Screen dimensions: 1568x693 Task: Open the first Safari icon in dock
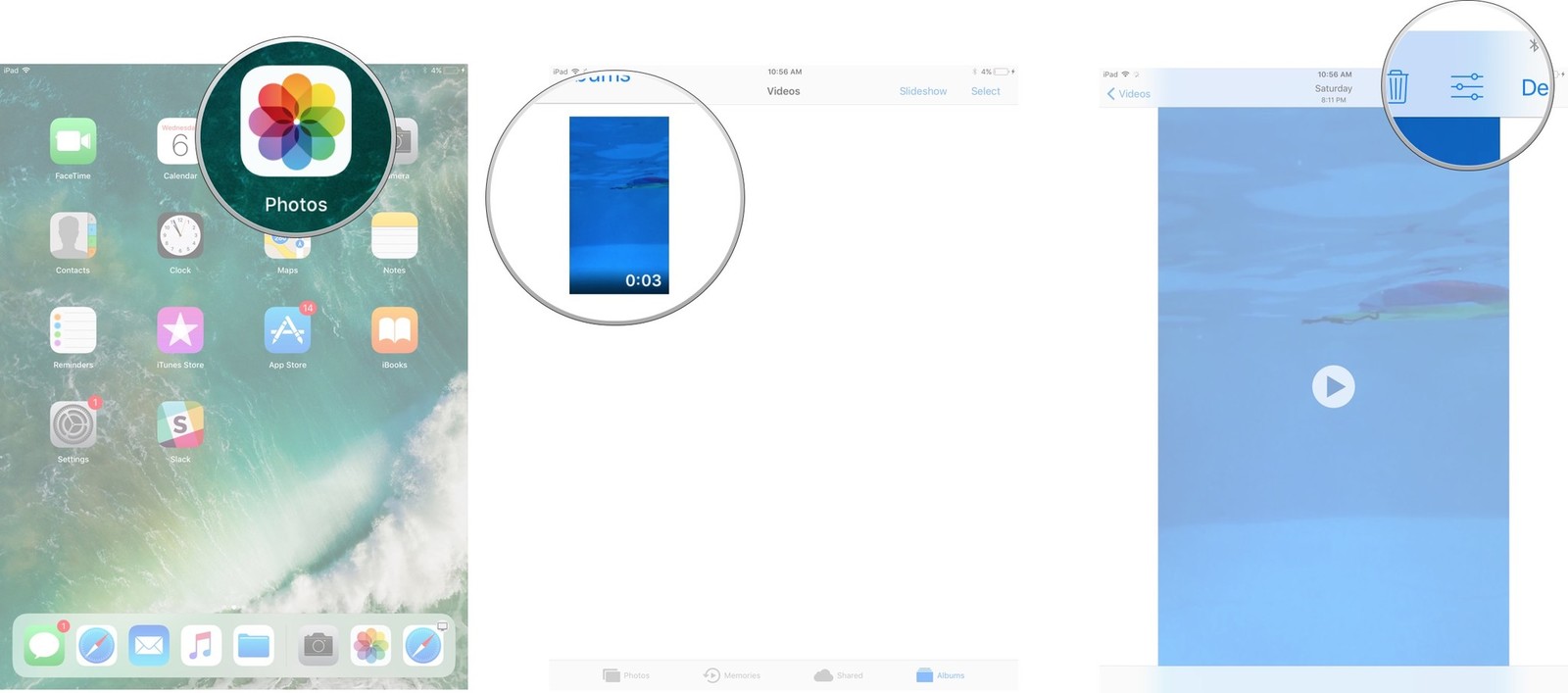96,645
